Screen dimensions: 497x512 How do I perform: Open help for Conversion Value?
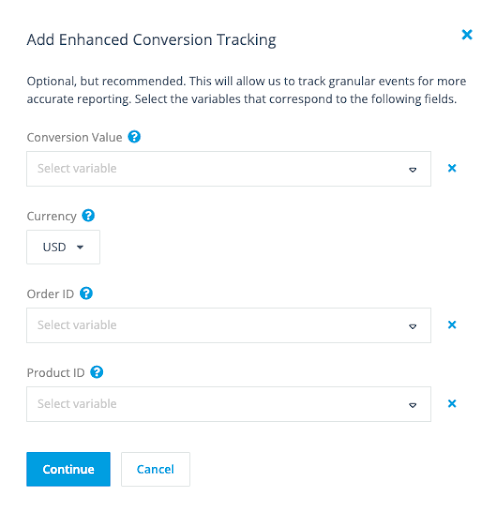134,137
